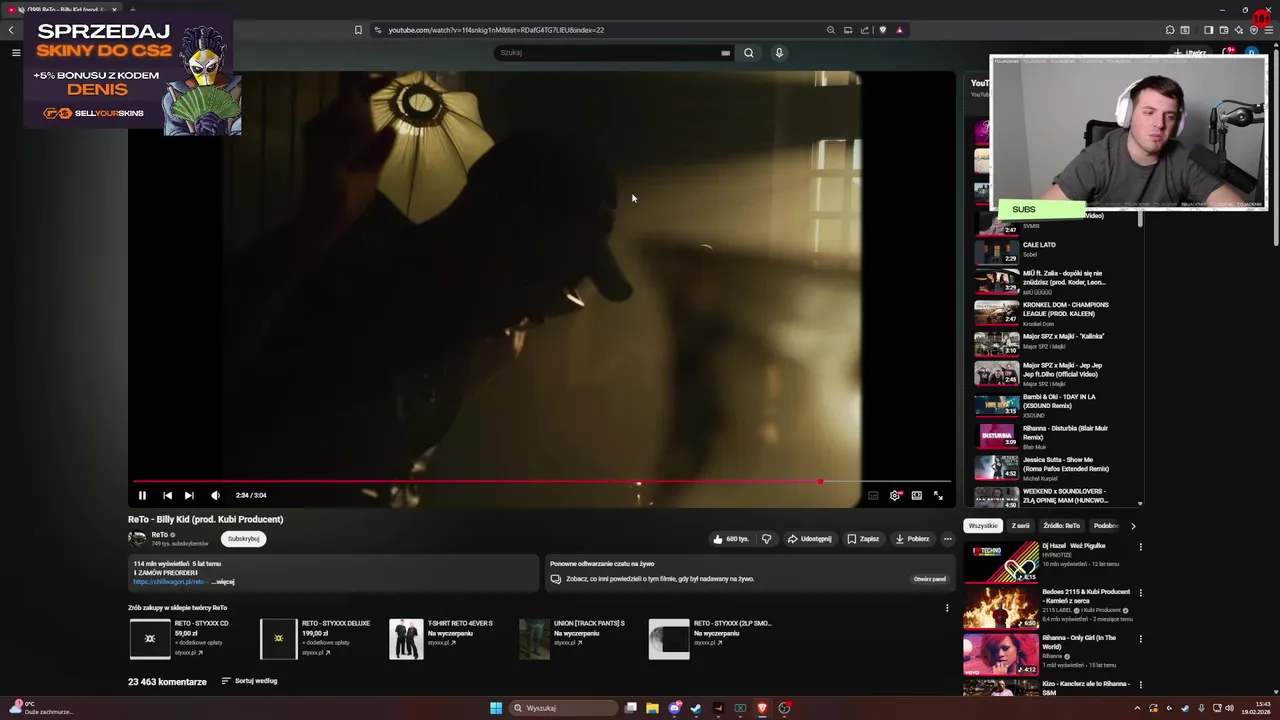Toggle browser sidebar panel icon
1280x720 pixels.
point(1208,30)
